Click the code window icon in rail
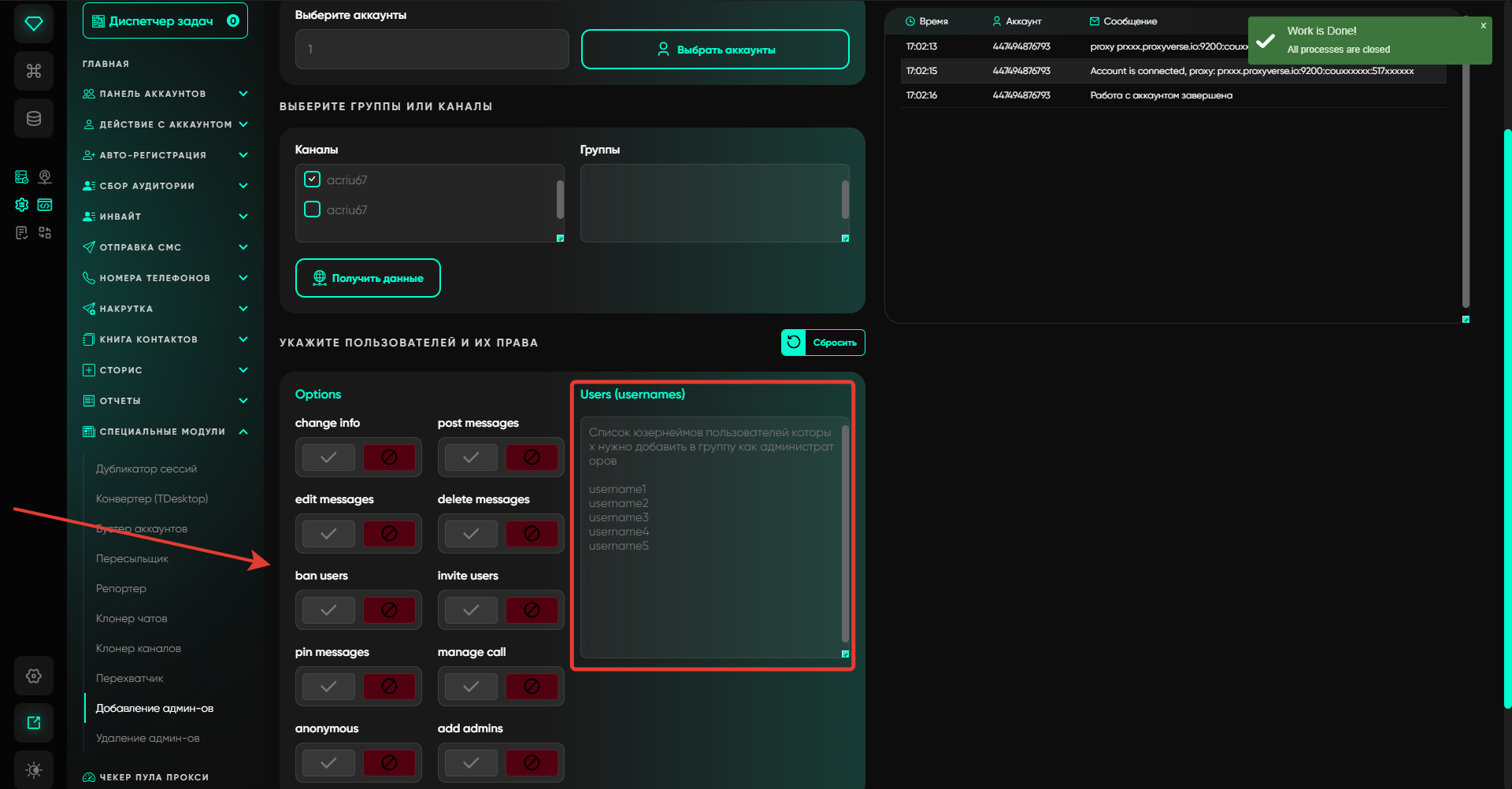 (45, 205)
